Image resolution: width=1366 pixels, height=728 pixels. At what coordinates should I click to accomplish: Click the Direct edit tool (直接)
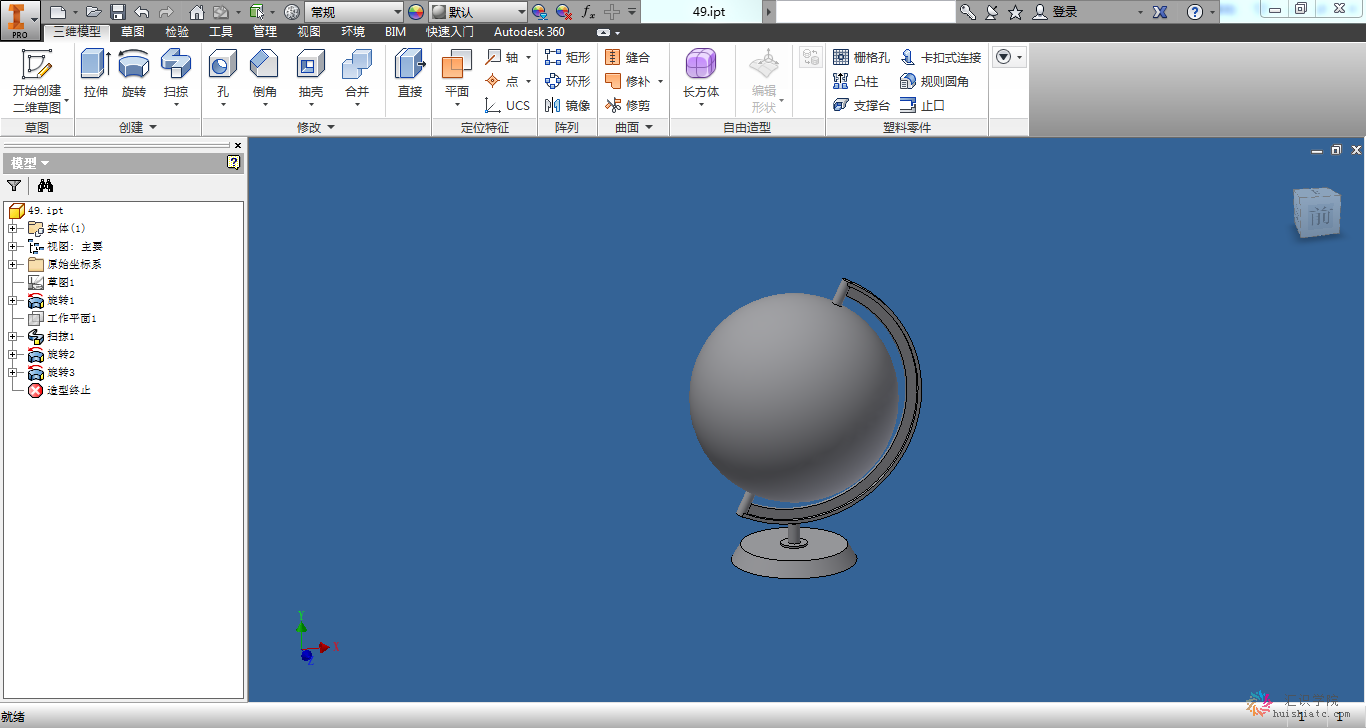click(x=410, y=75)
